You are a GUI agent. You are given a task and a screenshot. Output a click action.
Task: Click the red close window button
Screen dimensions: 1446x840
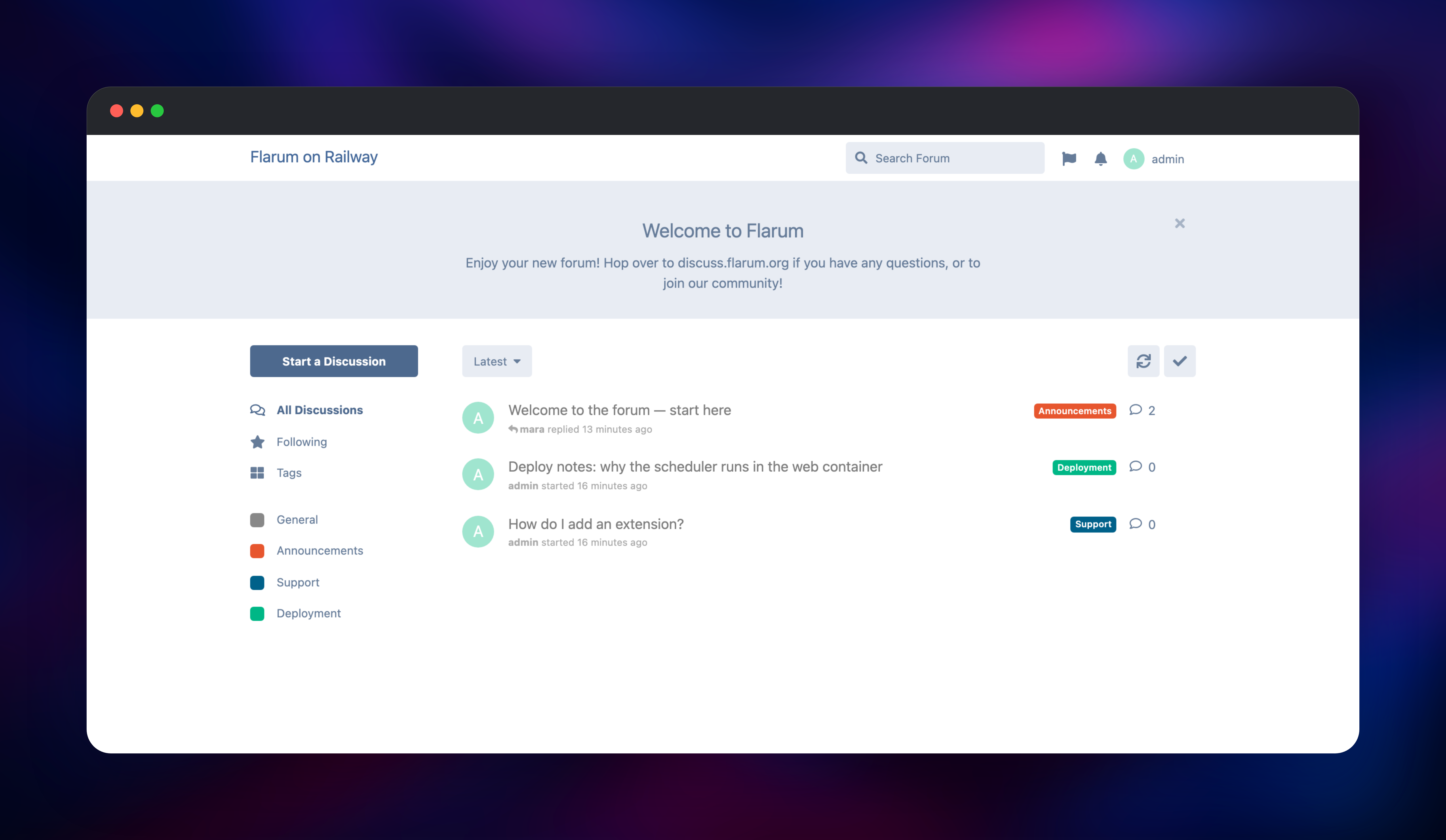coord(116,111)
